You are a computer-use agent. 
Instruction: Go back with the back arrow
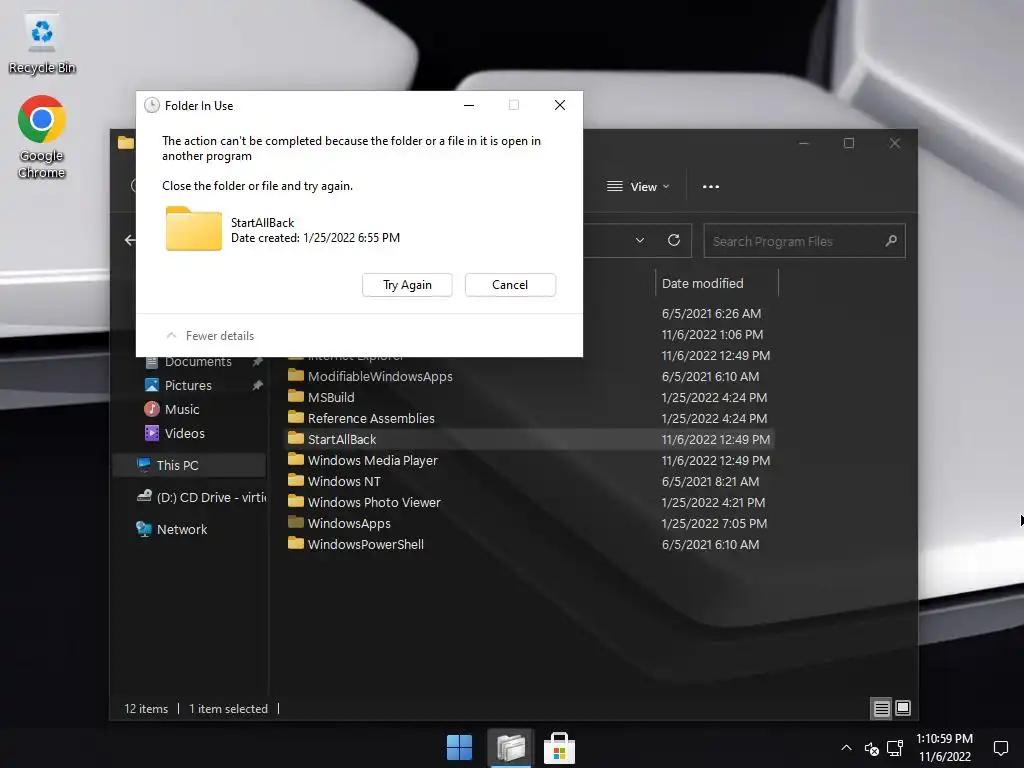[x=130, y=240]
